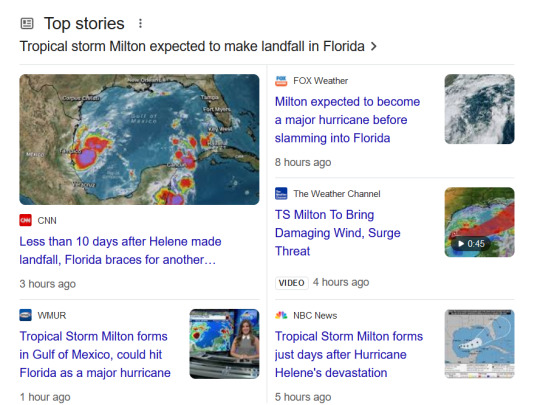
Task: Click the WMUR source name
Action: 52,315
